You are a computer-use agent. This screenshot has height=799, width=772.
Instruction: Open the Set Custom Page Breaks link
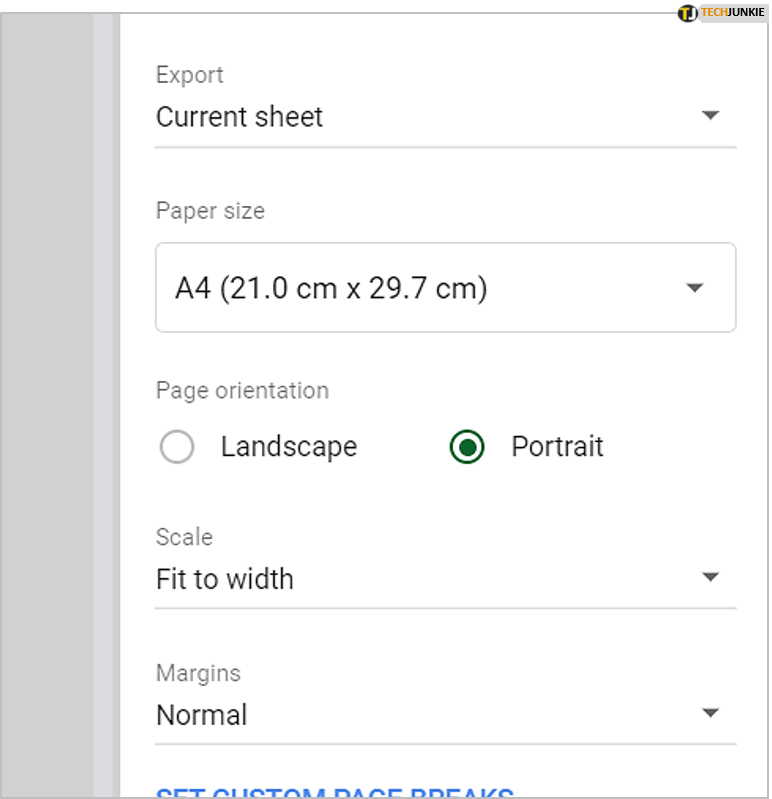[335, 792]
